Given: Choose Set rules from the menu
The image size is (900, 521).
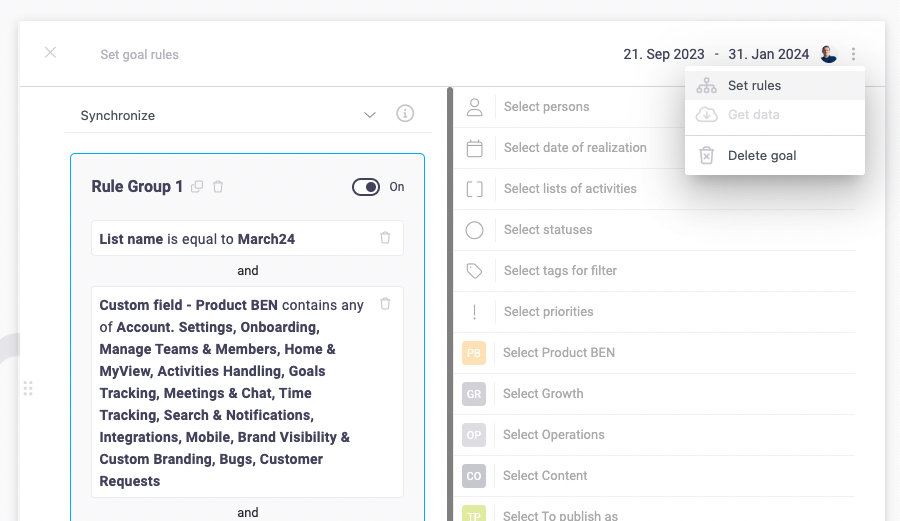Looking at the screenshot, I should coord(754,86).
